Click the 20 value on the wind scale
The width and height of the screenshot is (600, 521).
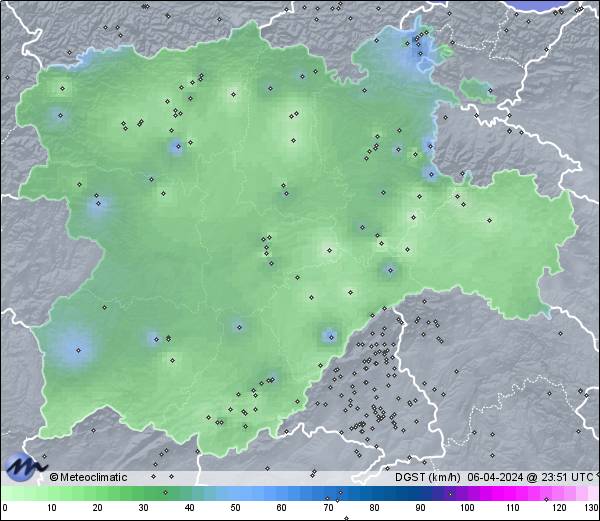tap(98, 508)
